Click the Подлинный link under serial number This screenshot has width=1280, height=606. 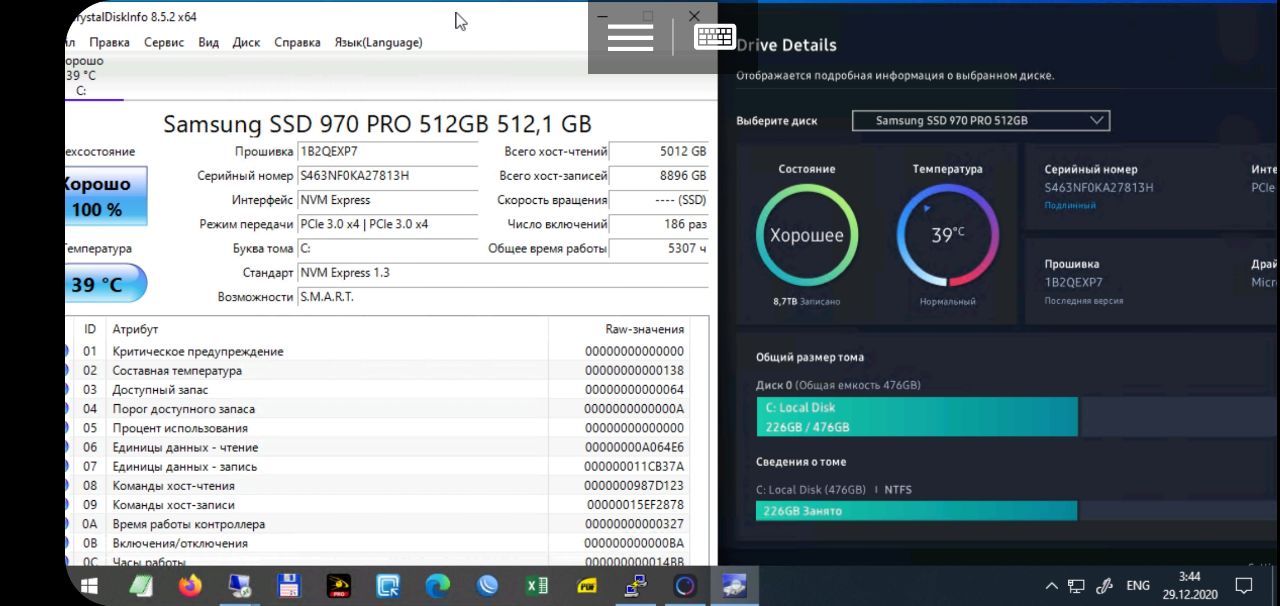click(x=1070, y=205)
